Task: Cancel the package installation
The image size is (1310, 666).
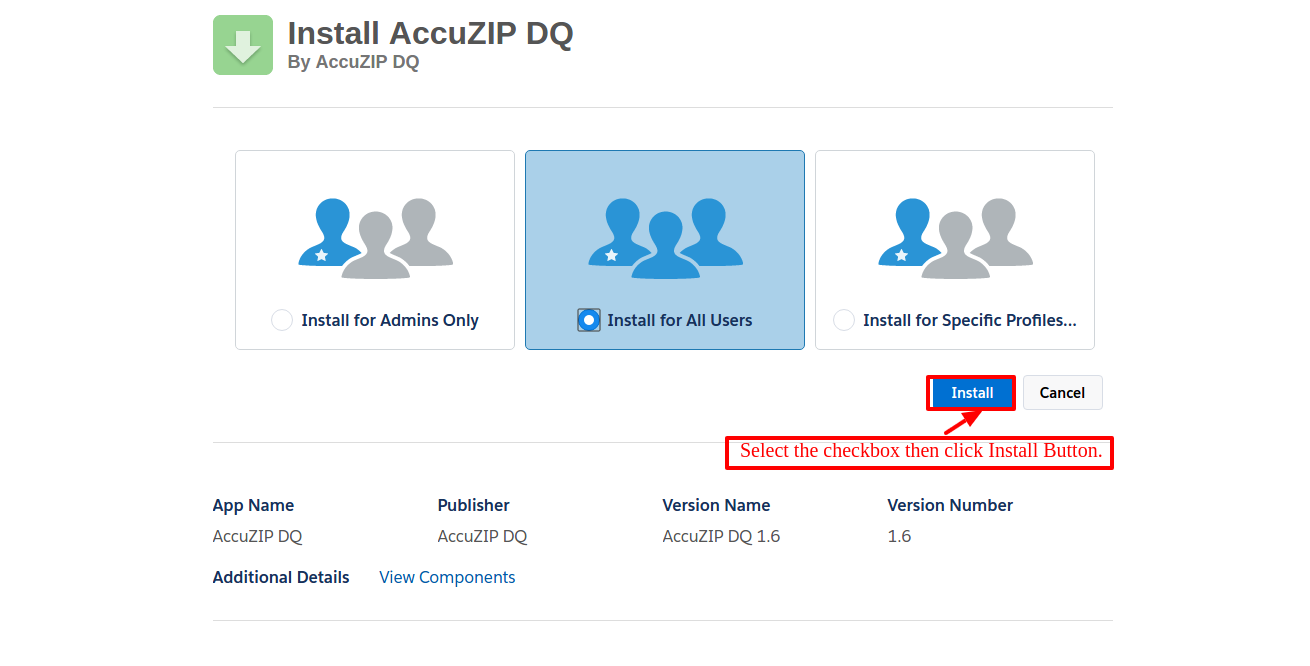Action: 1062,393
